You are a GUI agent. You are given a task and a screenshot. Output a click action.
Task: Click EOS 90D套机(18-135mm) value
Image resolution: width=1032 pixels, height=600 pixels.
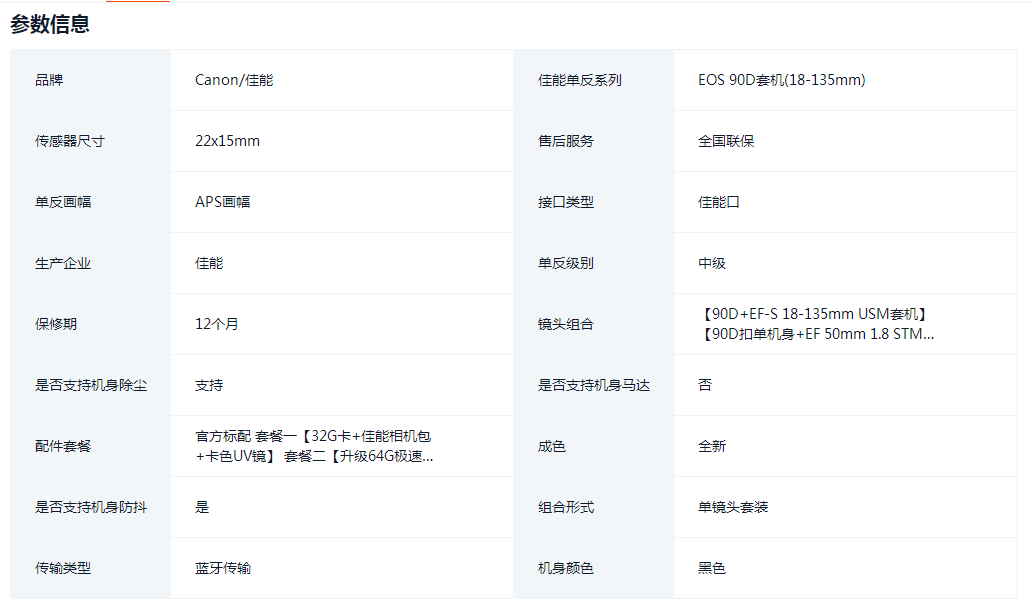[781, 80]
